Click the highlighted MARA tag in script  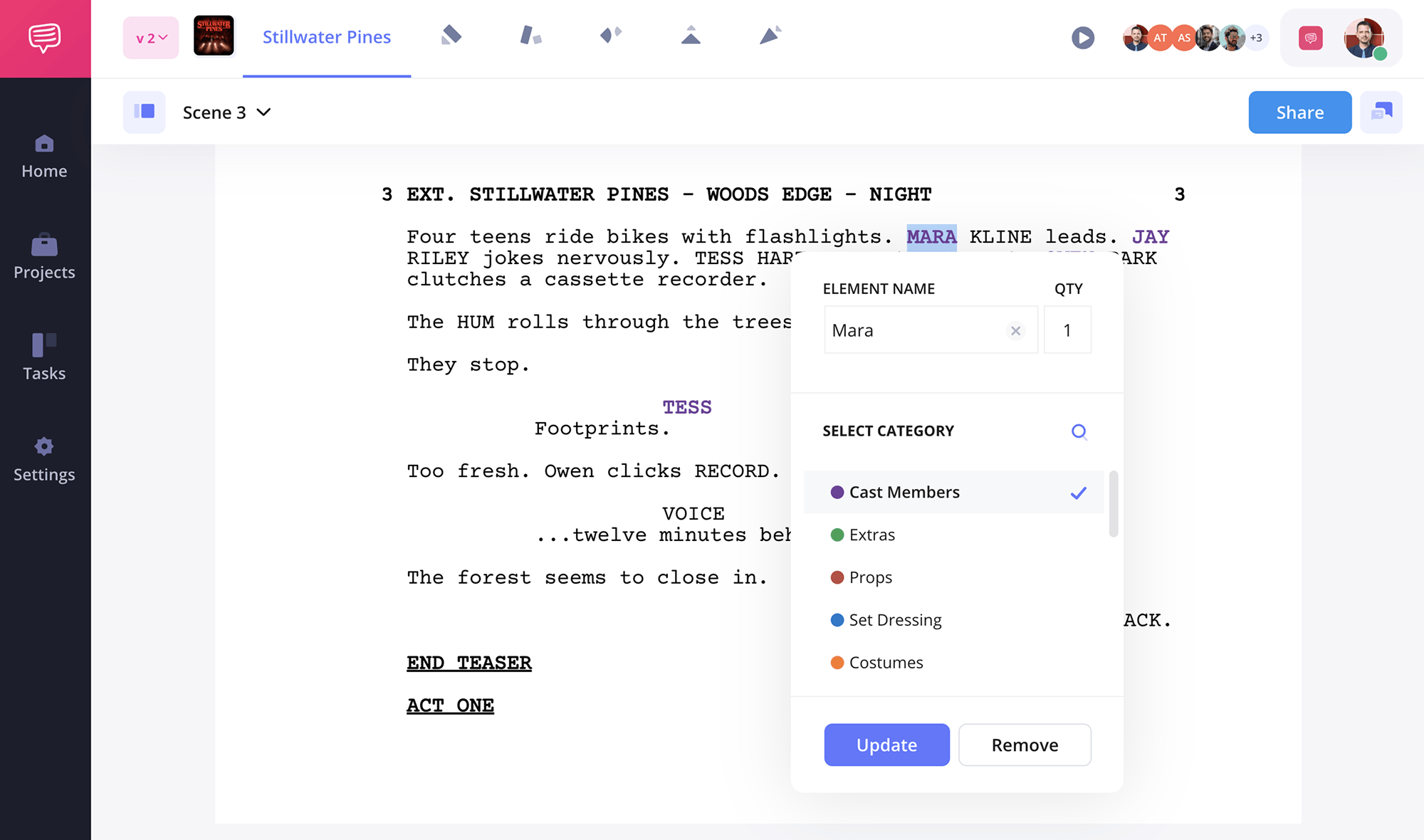tap(931, 237)
